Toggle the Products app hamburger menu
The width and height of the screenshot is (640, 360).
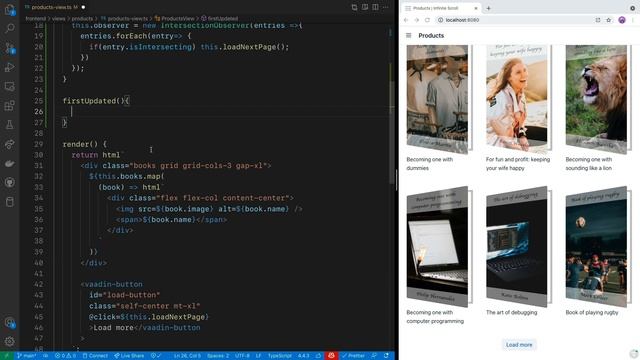tap(409, 36)
